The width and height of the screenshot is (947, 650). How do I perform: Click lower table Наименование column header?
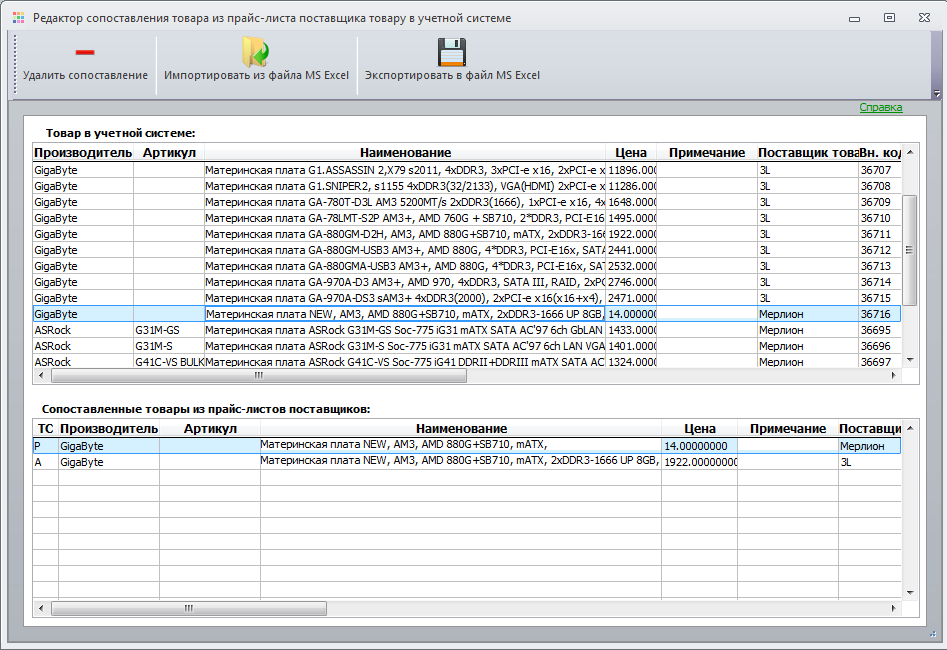coord(461,429)
